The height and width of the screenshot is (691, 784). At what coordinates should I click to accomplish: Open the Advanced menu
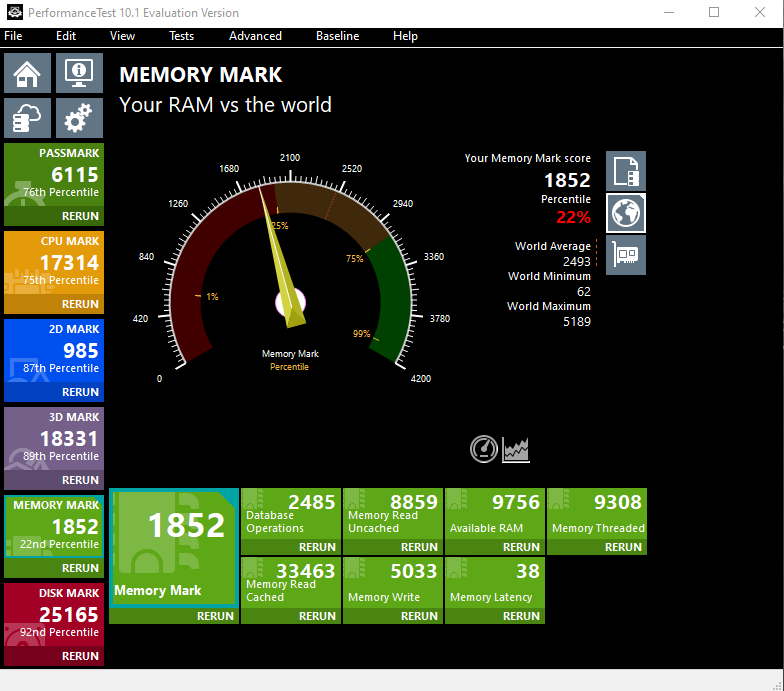pos(255,36)
